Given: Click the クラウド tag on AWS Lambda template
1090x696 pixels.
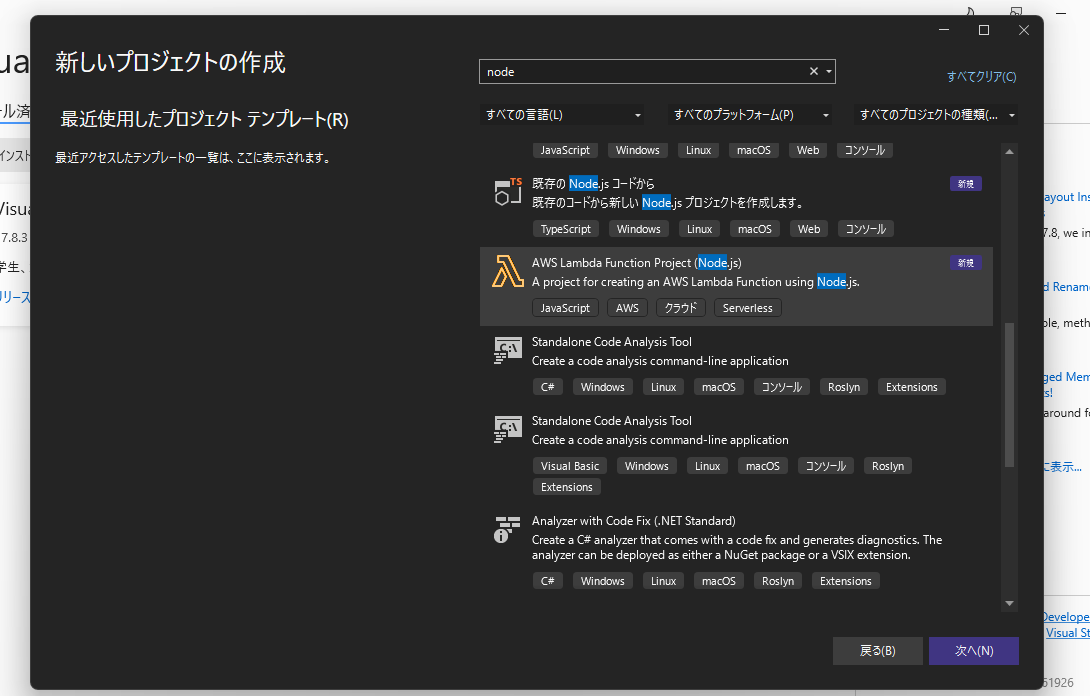Looking at the screenshot, I should pyautogui.click(x=681, y=308).
